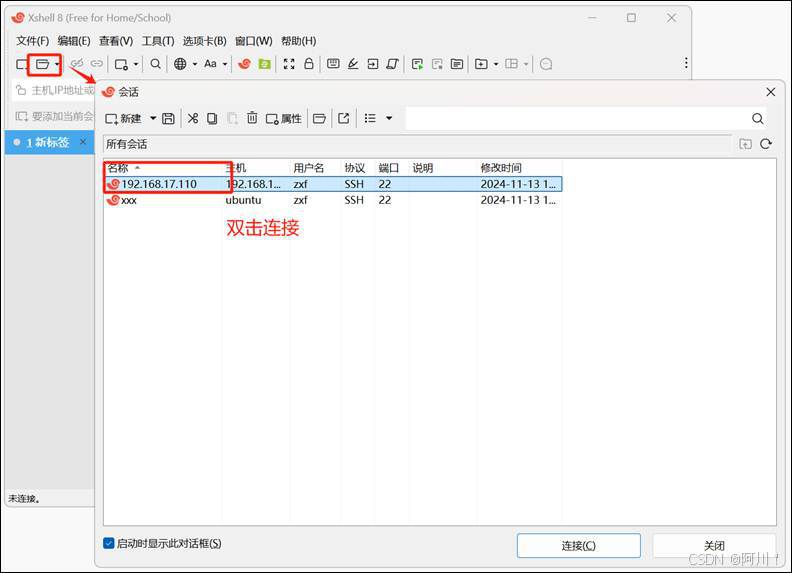The height and width of the screenshot is (573, 792).
Task: Toggle the full screen arrows icon
Action: 289,64
